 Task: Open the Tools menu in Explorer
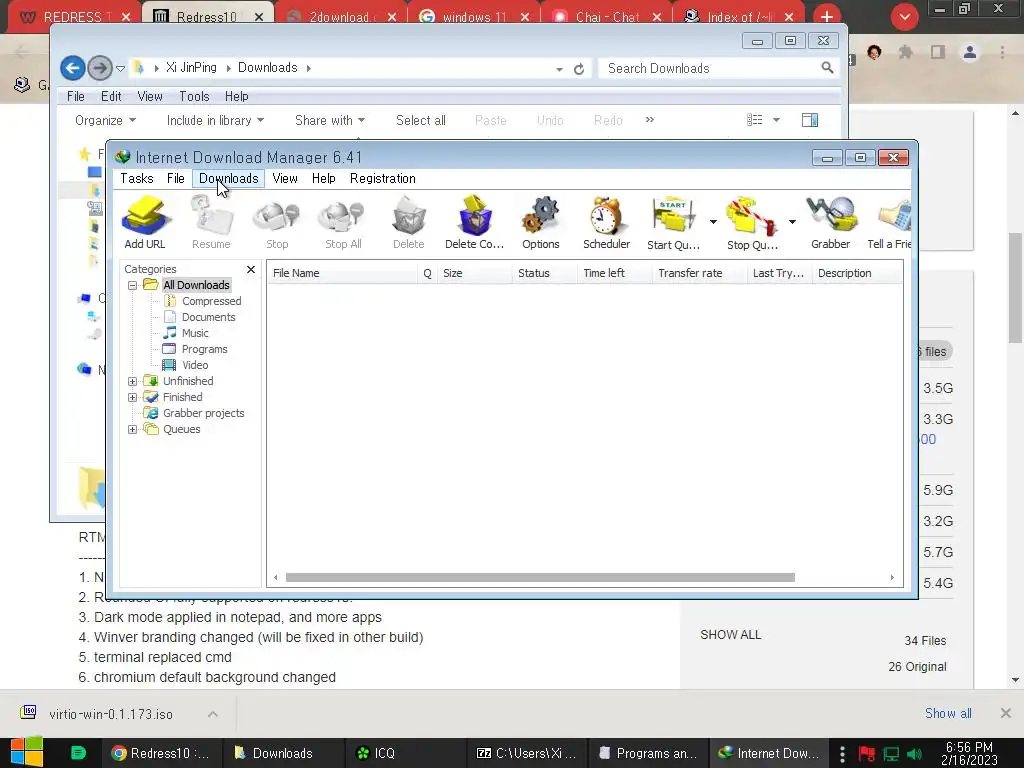pyautogui.click(x=194, y=96)
